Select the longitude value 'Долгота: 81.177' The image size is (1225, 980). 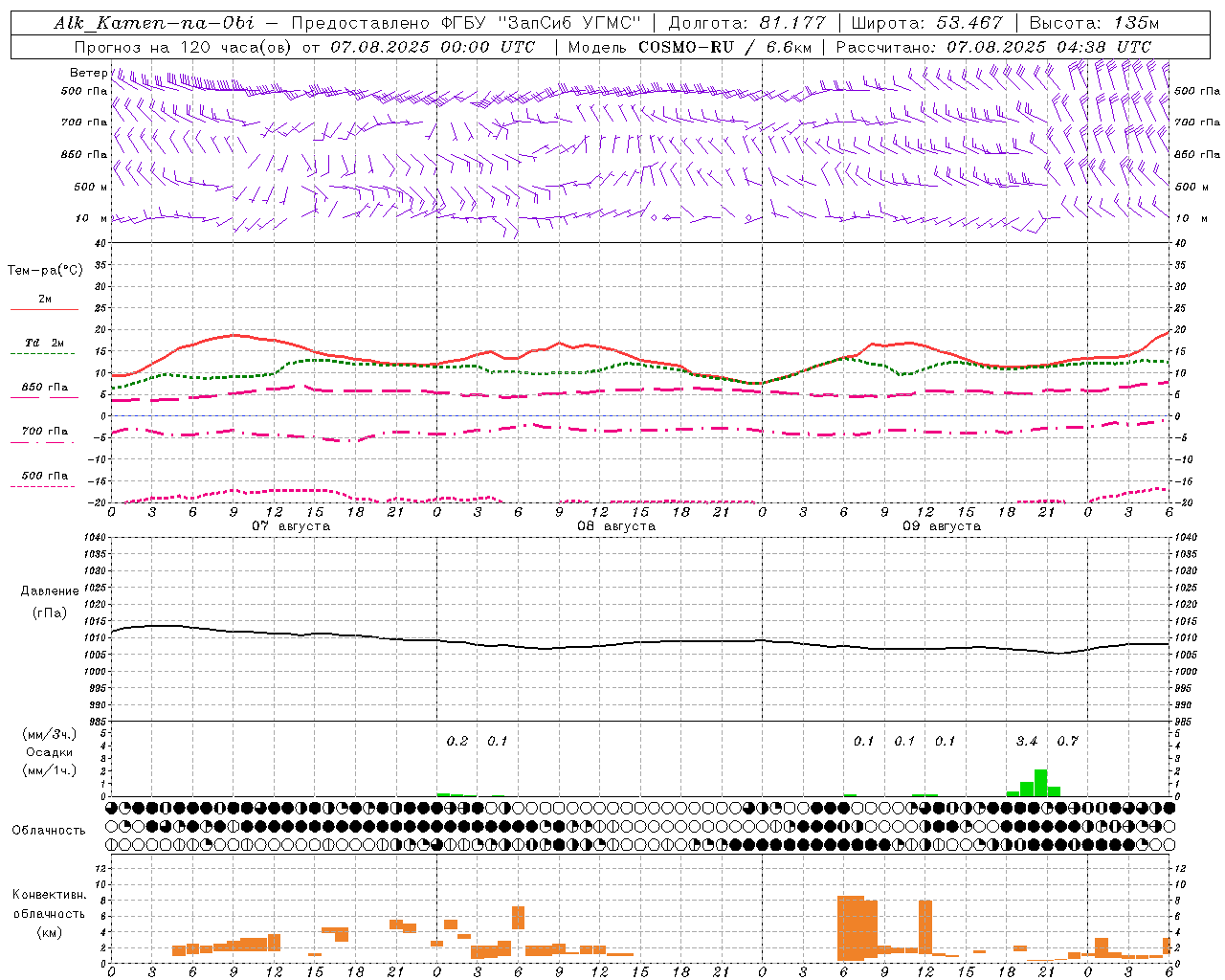746,23
